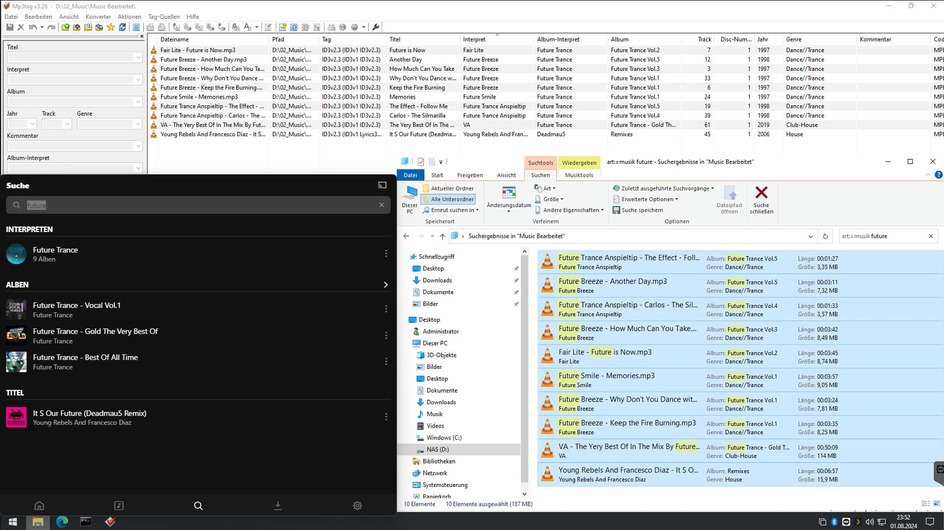The height and width of the screenshot is (530, 944).
Task: Open the Genre dropdown in Mp3tag panel
Action: pos(137,124)
